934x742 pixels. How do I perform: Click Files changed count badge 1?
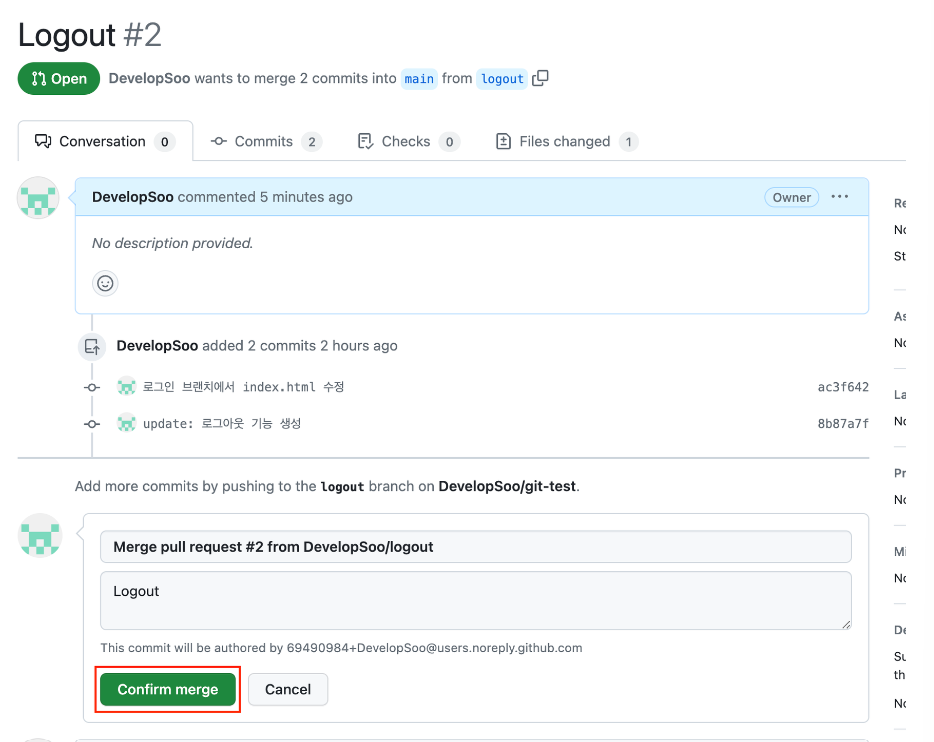(628, 142)
